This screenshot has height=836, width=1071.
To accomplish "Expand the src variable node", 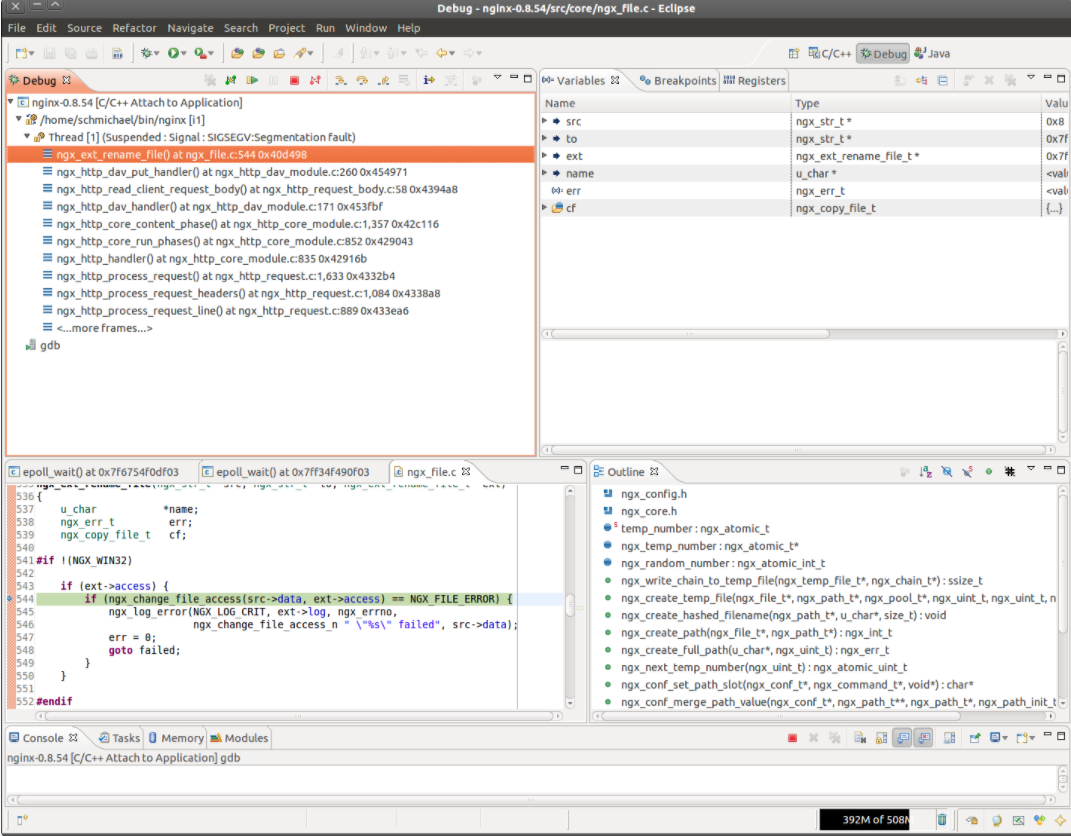I will click(x=545, y=121).
